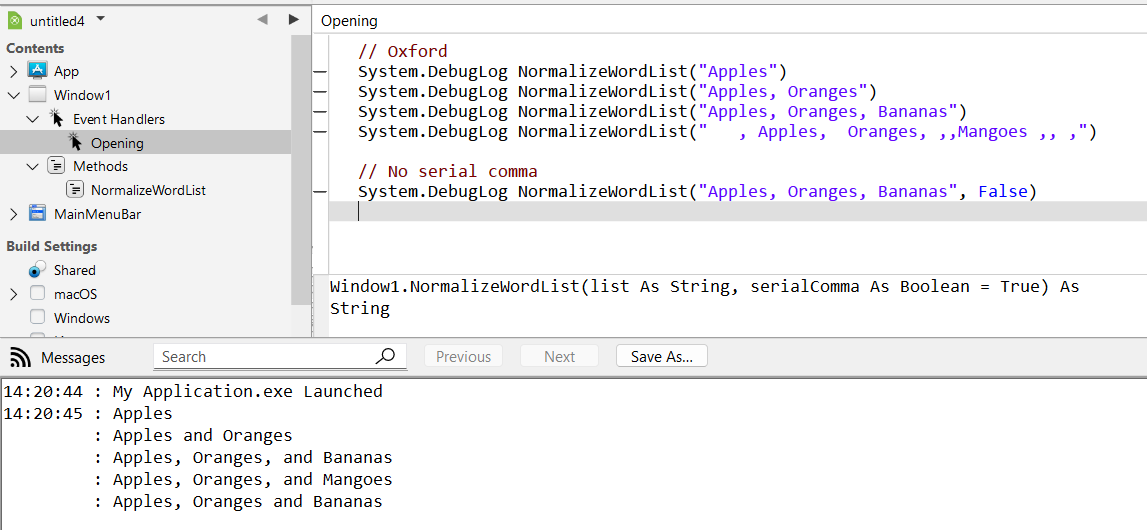Click the Previous button

coord(463,357)
